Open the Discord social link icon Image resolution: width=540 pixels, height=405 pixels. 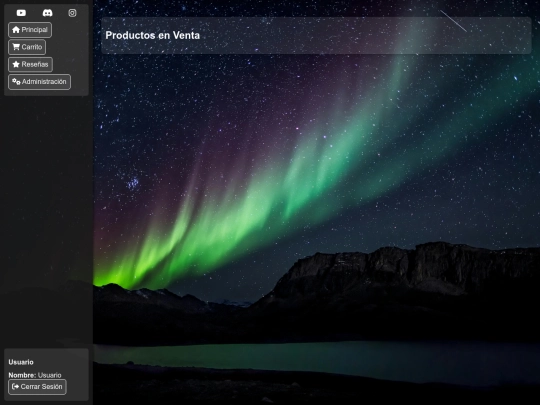[47, 13]
